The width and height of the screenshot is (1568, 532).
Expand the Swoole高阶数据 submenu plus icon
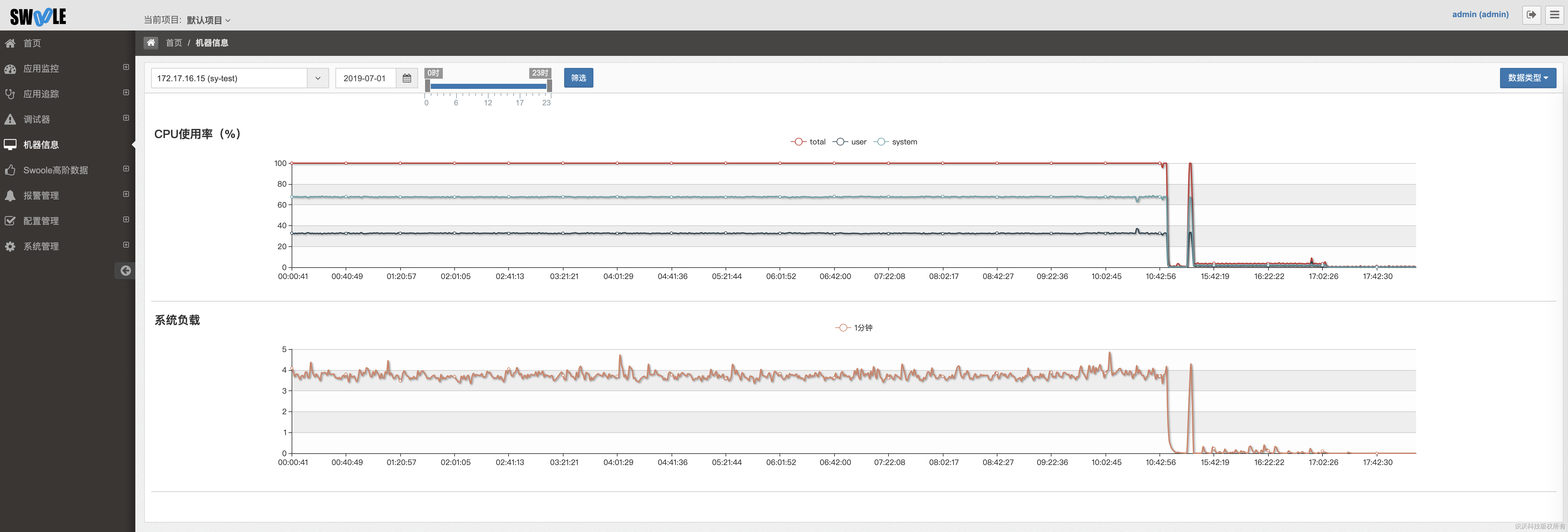[126, 169]
